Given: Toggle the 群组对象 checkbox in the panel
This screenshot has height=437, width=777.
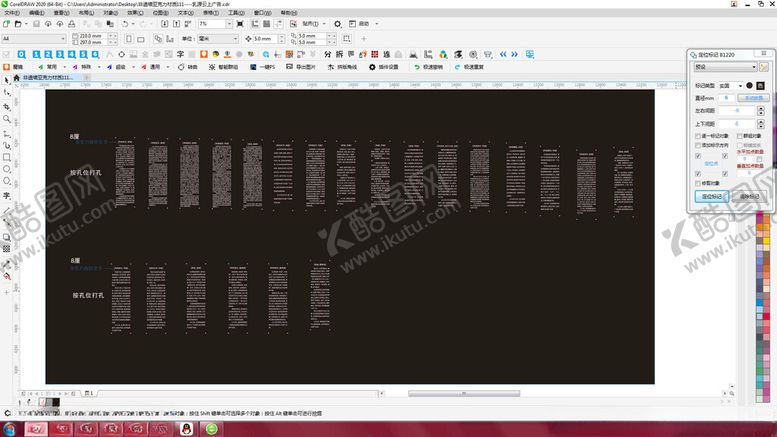Looking at the screenshot, I should pos(740,136).
